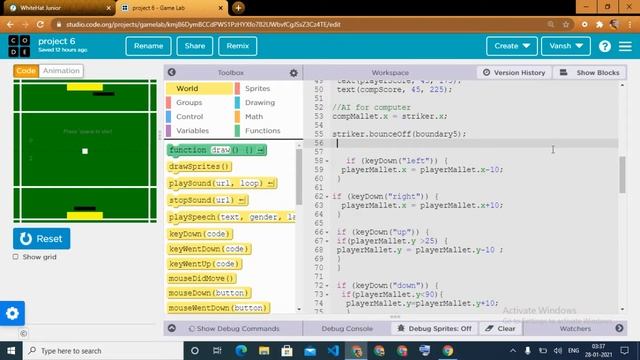Click the Rename button
Screen dimensions: 640x360
(149, 46)
